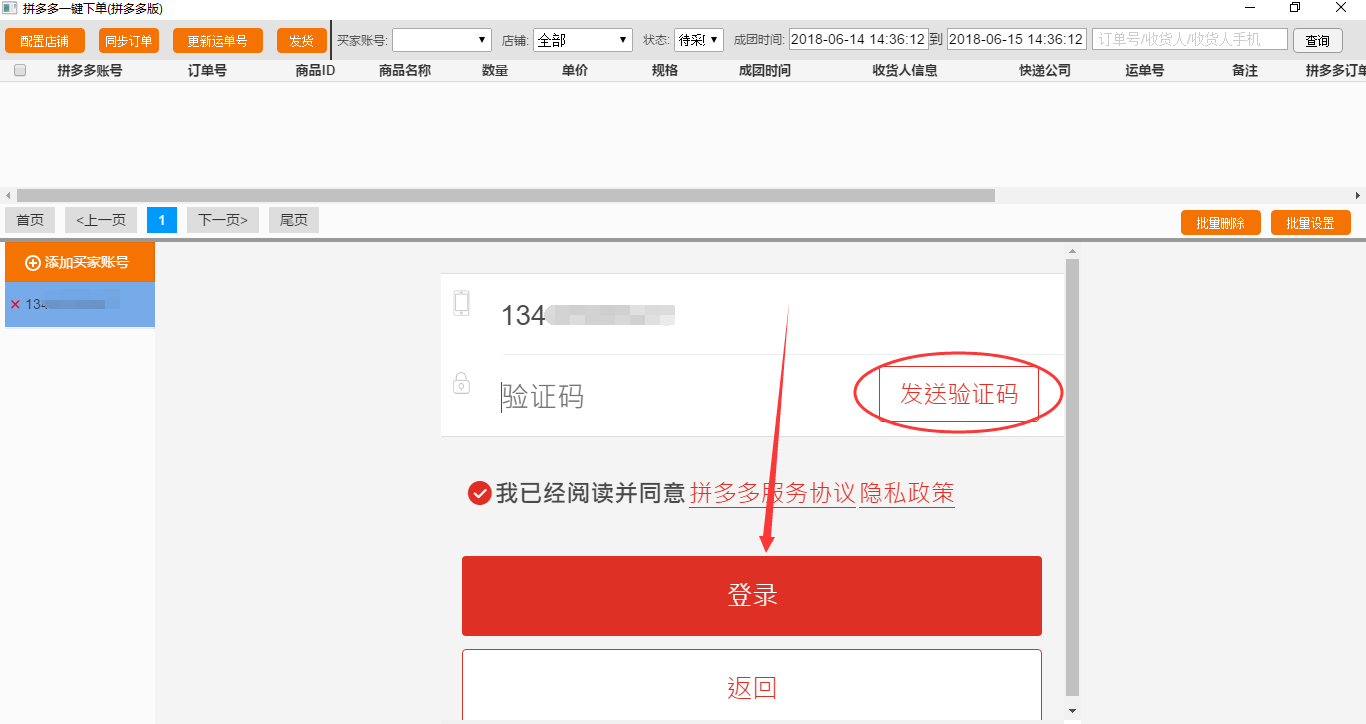Click the 数量 column header
The height and width of the screenshot is (724, 1366).
pos(495,71)
